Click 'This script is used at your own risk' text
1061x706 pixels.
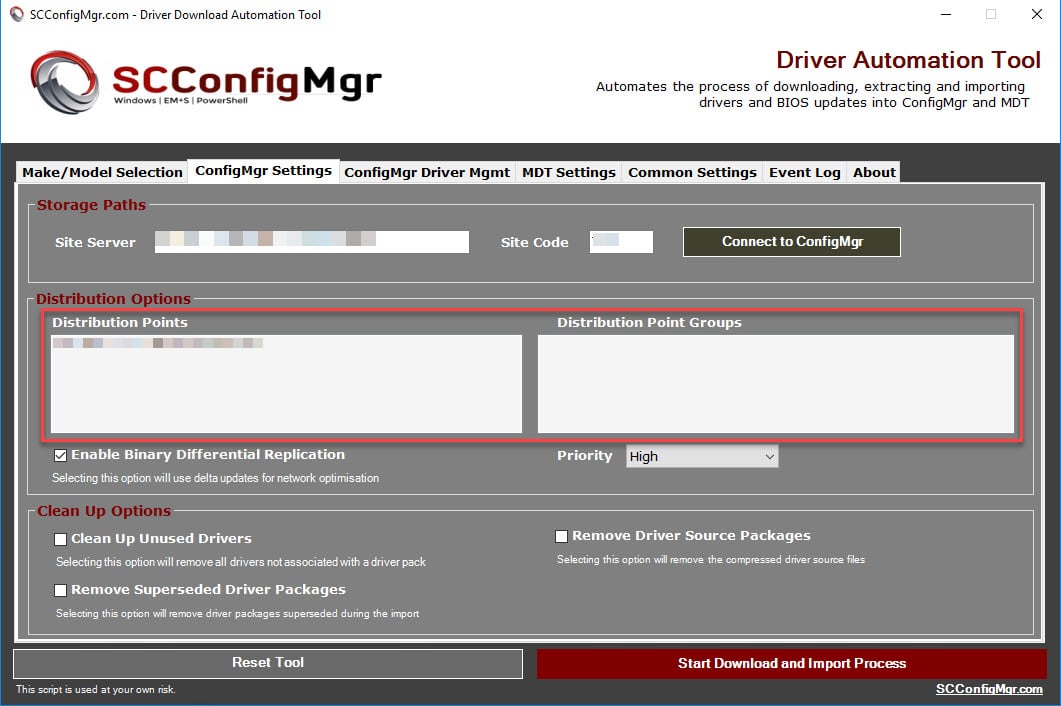pyautogui.click(x=95, y=690)
